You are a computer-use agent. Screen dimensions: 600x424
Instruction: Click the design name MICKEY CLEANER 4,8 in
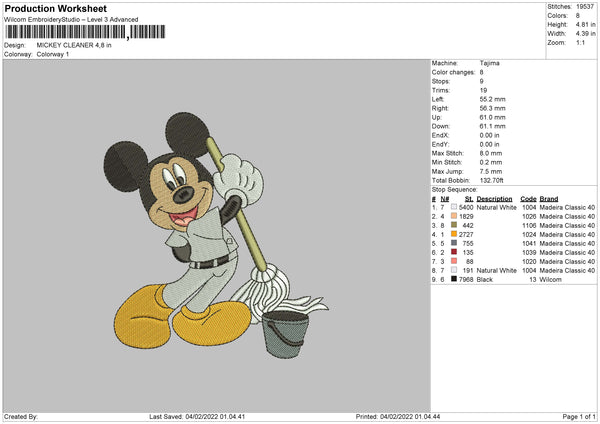74,45
